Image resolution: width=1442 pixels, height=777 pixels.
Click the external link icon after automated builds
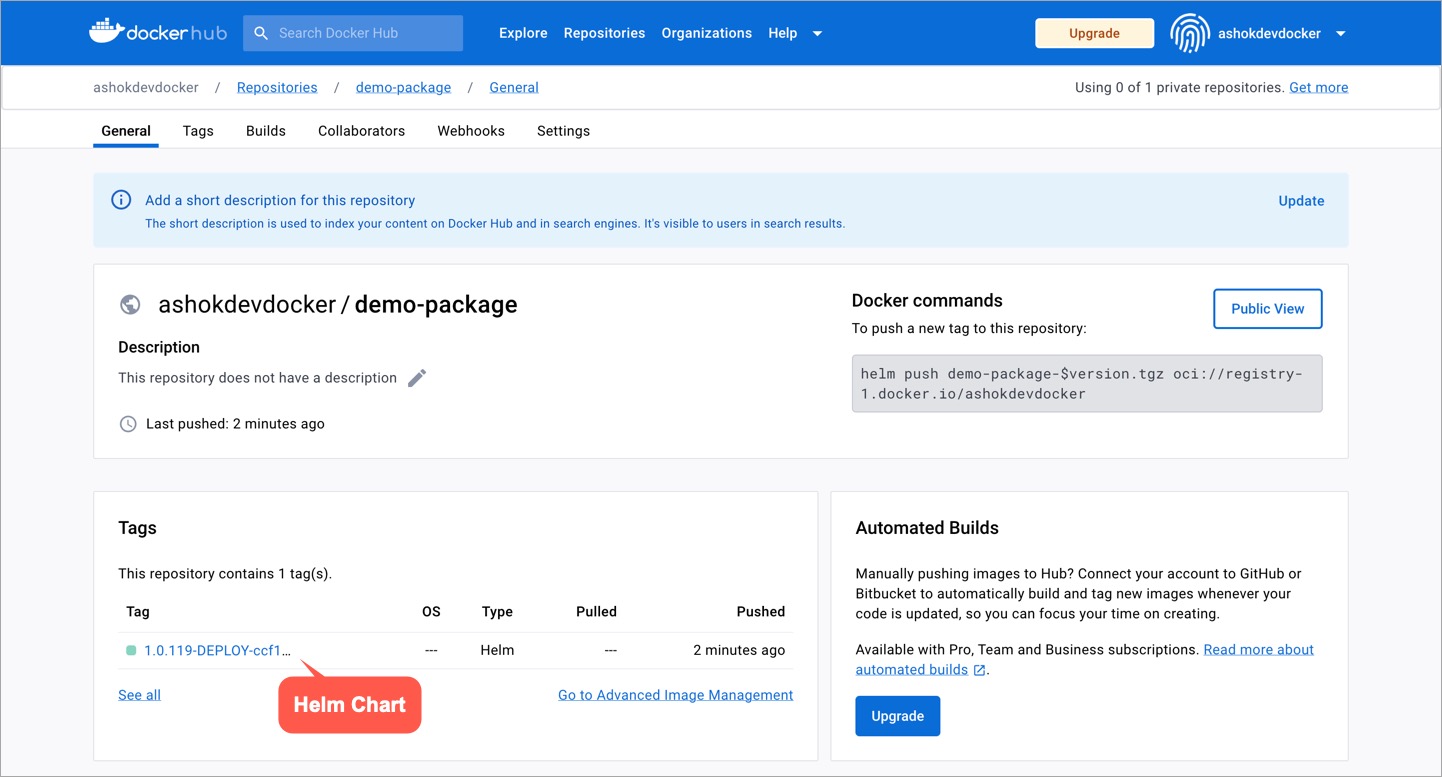click(980, 670)
